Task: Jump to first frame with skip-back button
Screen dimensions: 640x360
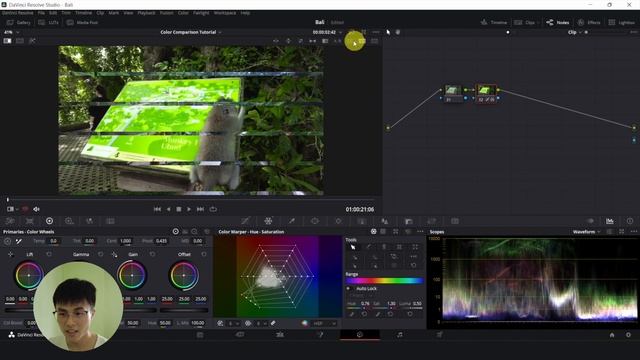Action: coord(157,209)
